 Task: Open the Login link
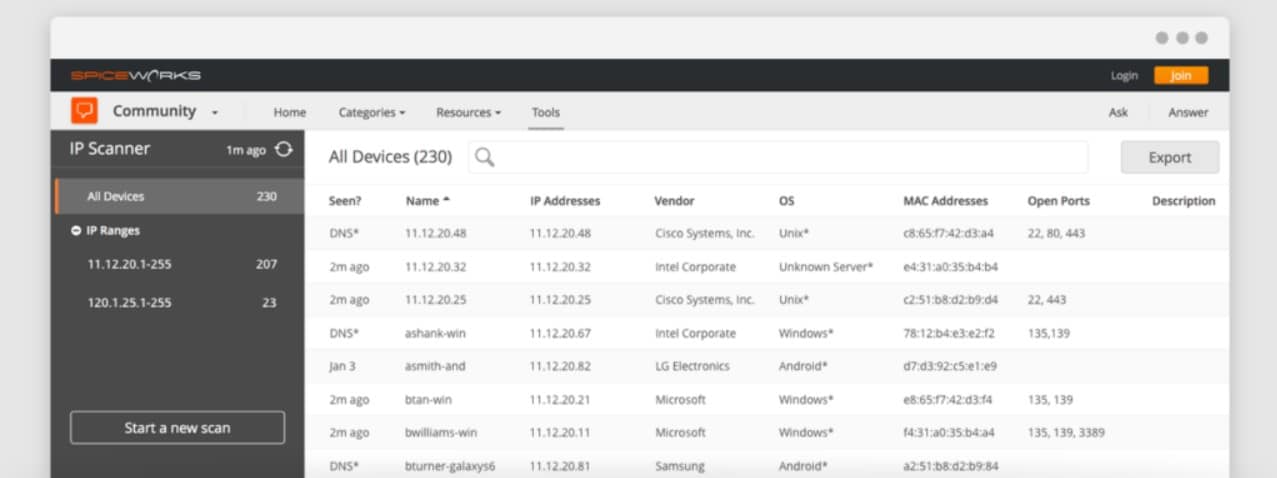coord(1124,76)
